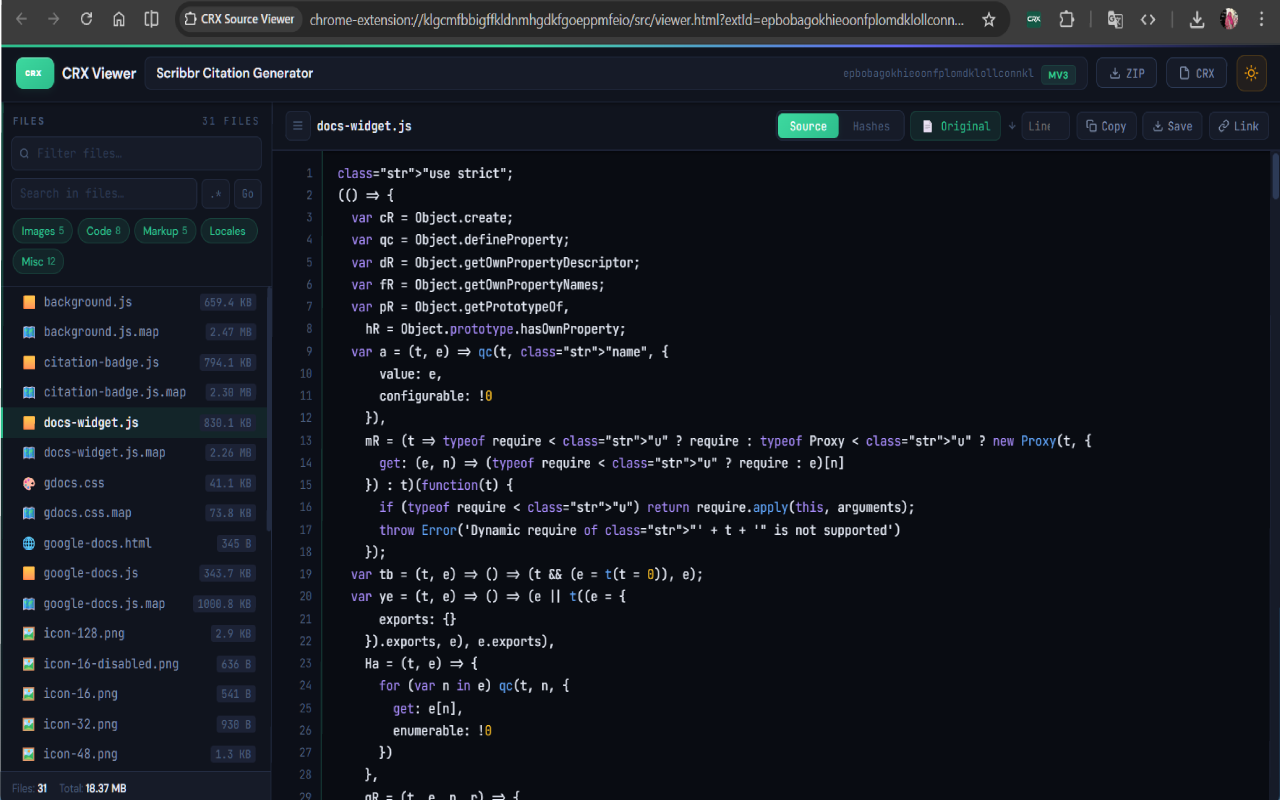Open google-docs.html file

(x=136, y=543)
